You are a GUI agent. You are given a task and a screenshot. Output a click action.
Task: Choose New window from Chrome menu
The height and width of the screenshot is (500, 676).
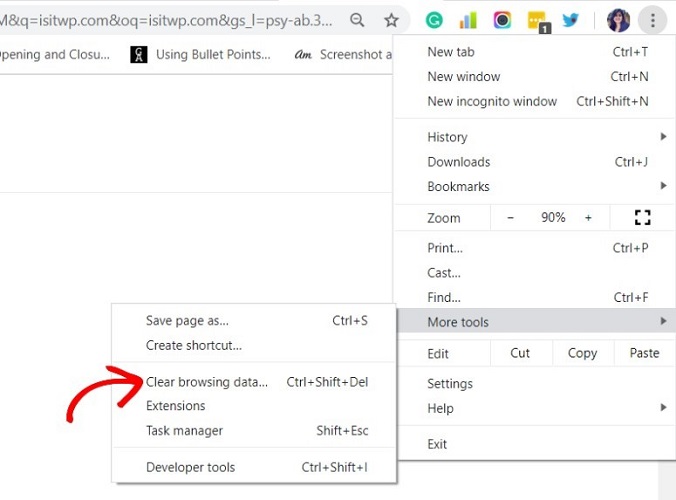tap(535, 77)
